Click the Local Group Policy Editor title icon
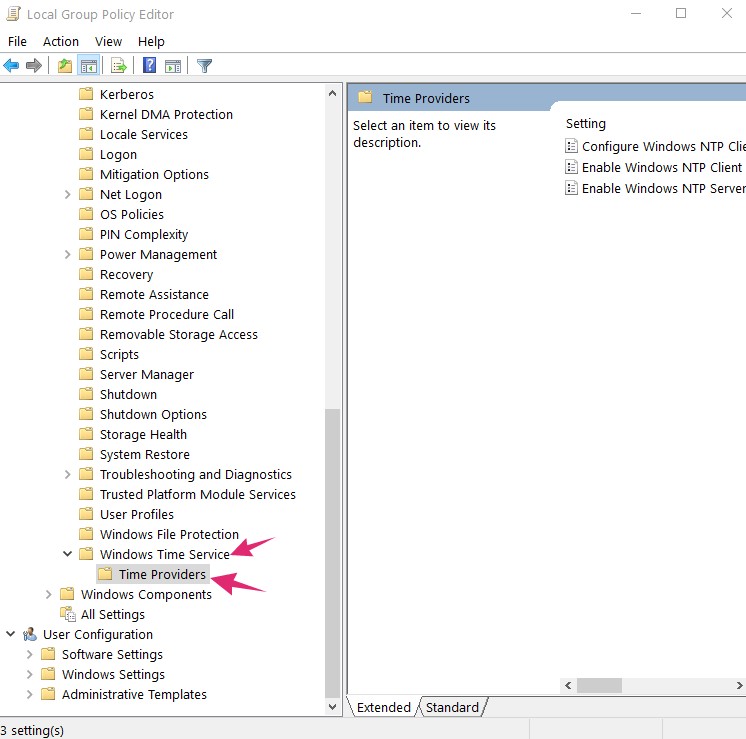The width and height of the screenshot is (746, 739). [x=13, y=14]
